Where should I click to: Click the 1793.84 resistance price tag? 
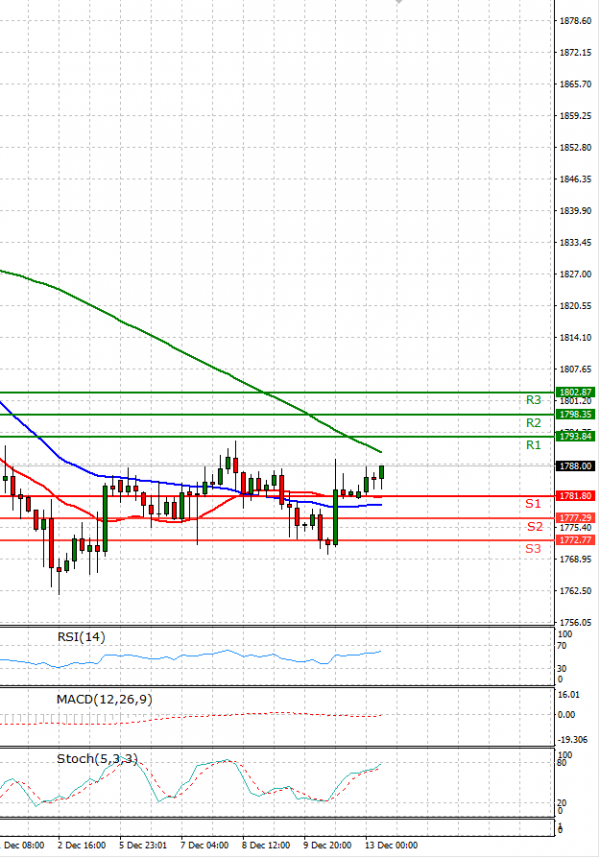pos(575,436)
